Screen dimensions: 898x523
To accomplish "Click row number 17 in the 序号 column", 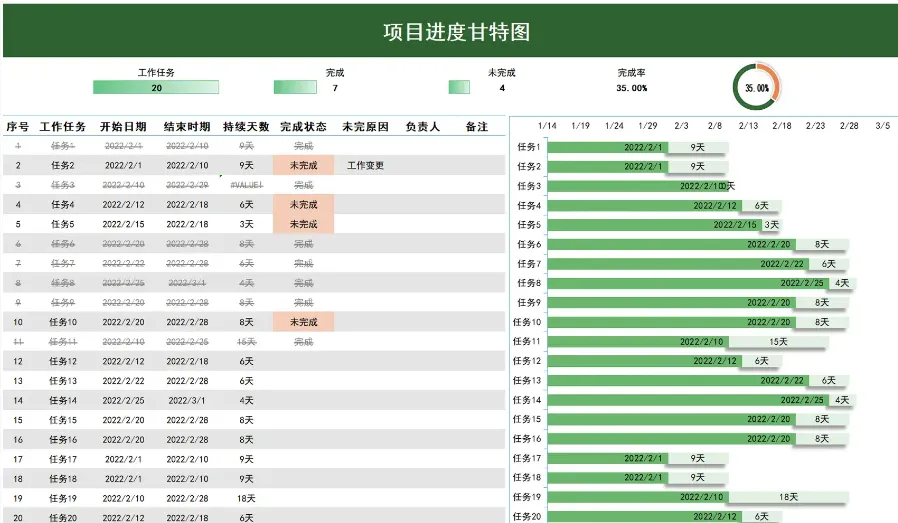I will [18, 459].
